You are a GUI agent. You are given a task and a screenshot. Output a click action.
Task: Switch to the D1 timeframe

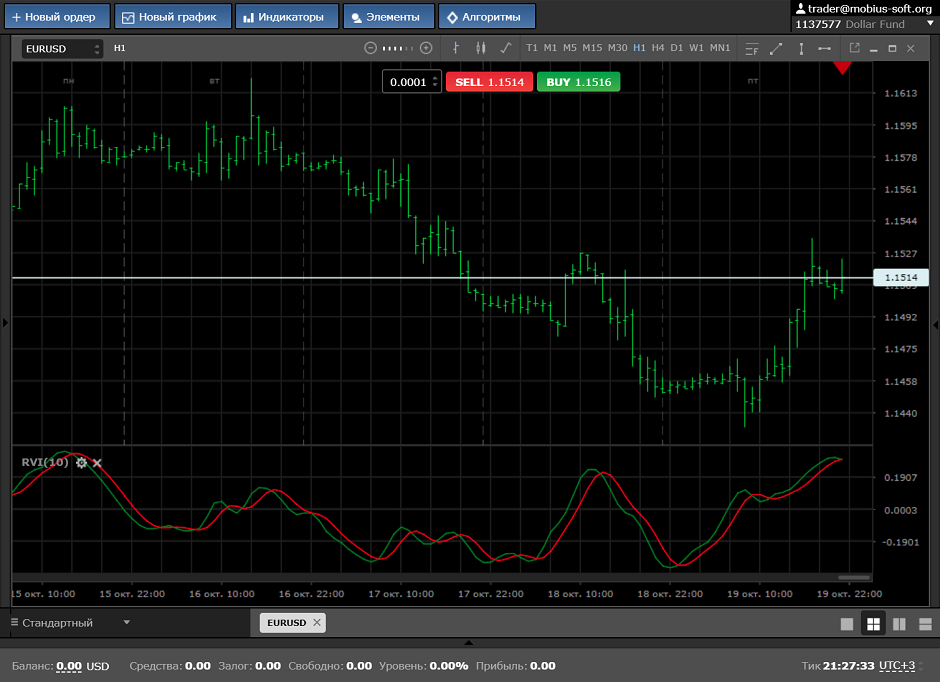coord(677,48)
